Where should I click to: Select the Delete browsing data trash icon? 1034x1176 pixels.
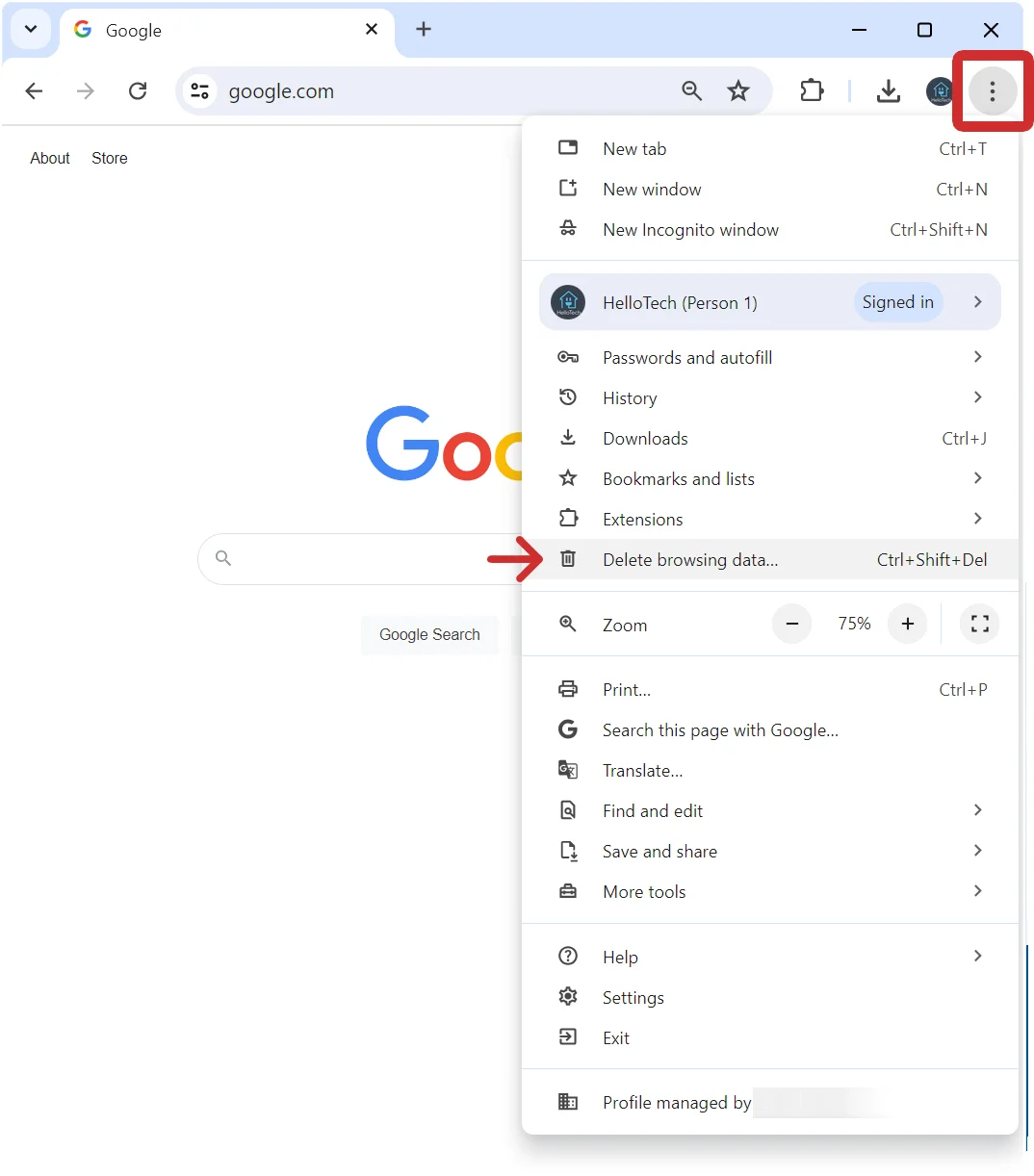click(568, 559)
